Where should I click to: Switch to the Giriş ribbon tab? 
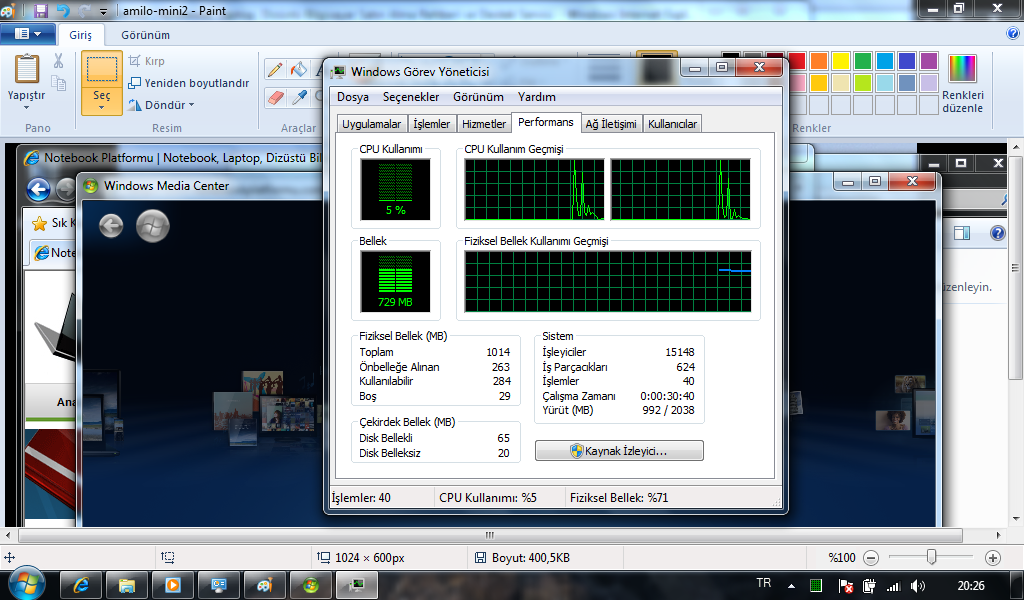[x=81, y=35]
